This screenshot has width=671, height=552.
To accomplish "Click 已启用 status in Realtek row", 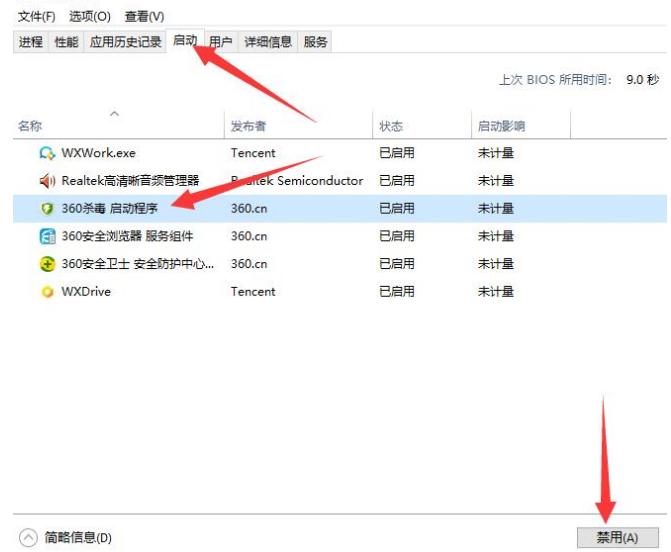I will tap(397, 181).
